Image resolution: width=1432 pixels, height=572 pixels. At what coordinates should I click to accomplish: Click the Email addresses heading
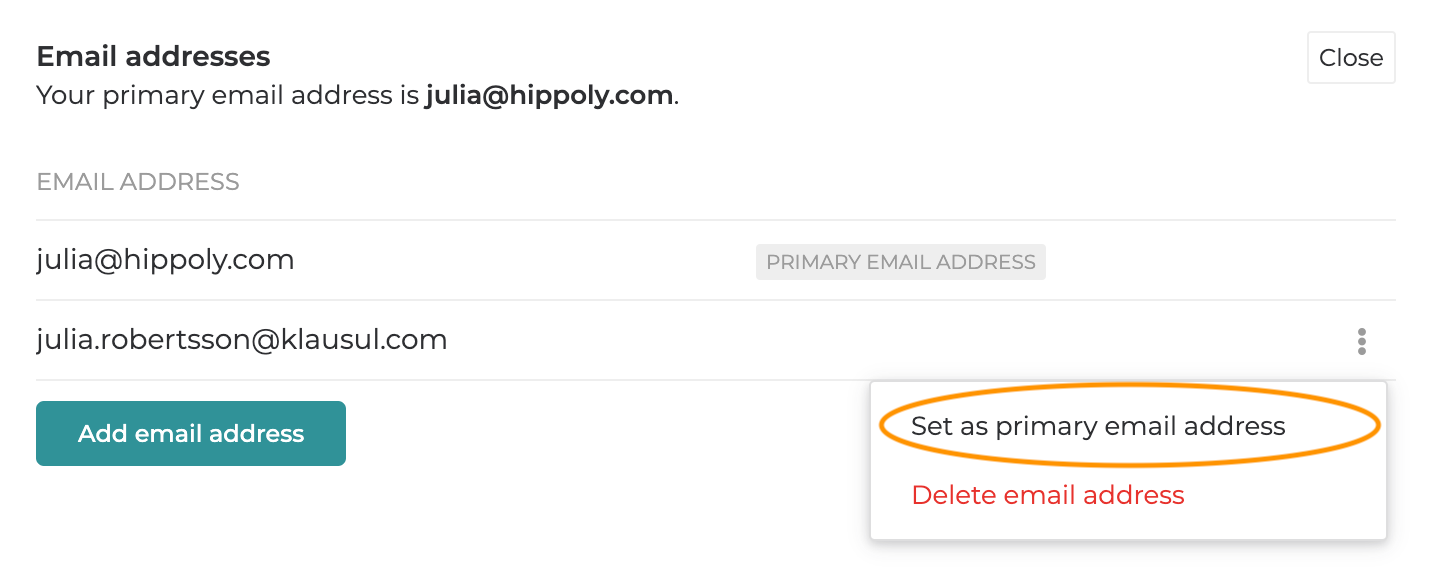153,56
